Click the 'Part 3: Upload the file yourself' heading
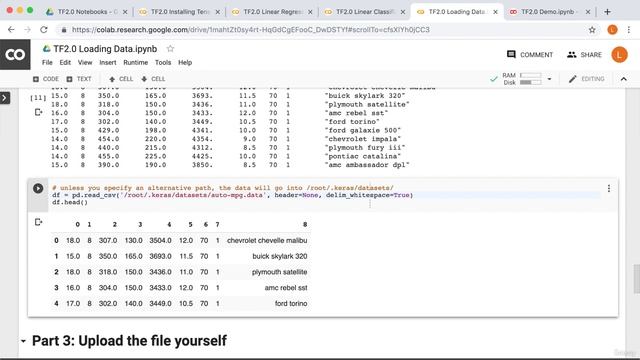 [x=129, y=341]
